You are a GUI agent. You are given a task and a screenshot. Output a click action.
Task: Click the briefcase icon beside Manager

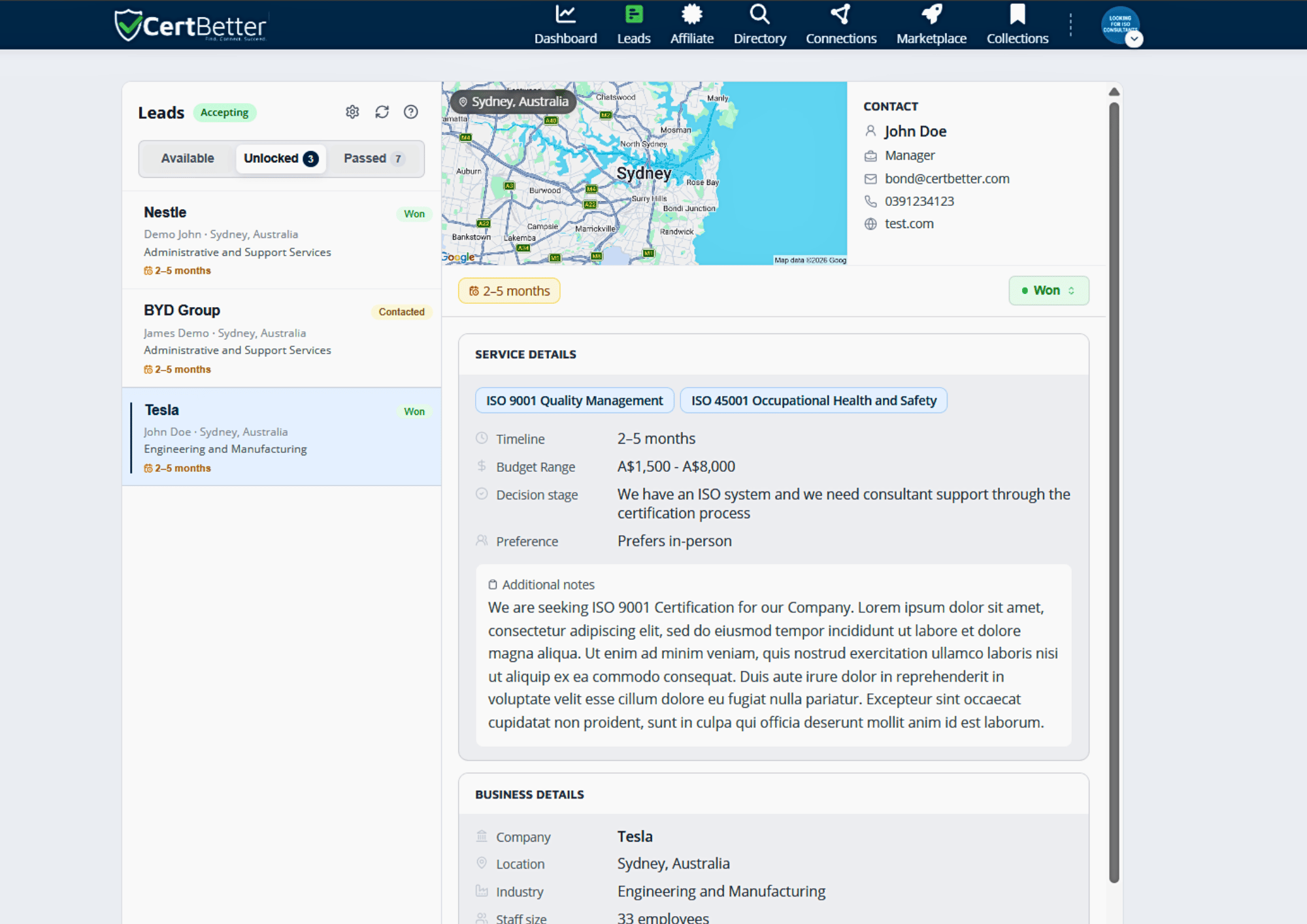[870, 156]
